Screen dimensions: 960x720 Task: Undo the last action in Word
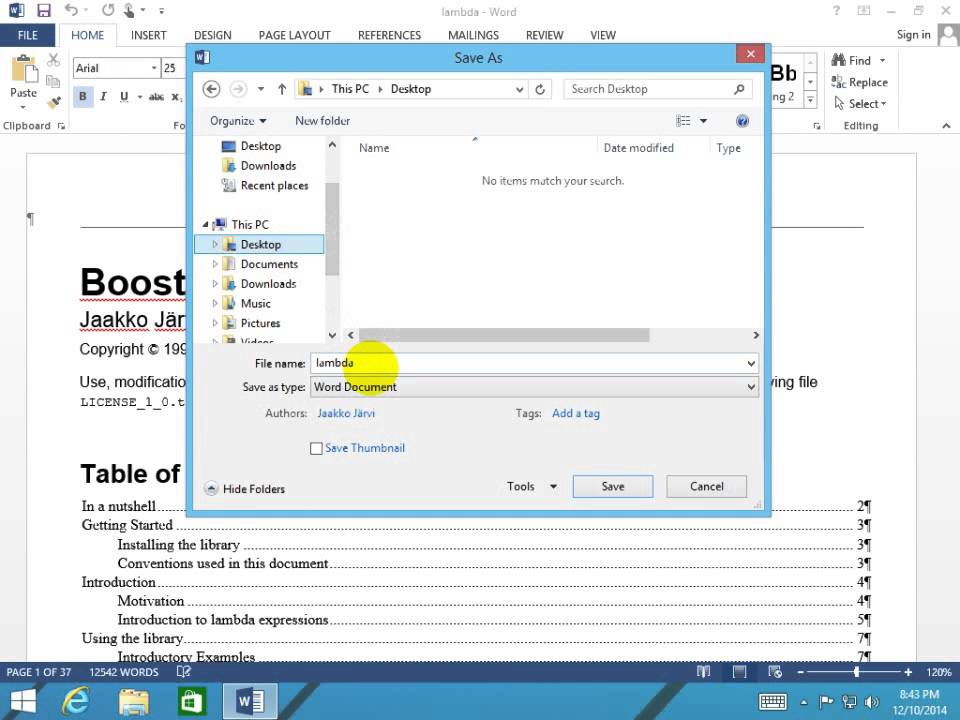click(x=71, y=10)
